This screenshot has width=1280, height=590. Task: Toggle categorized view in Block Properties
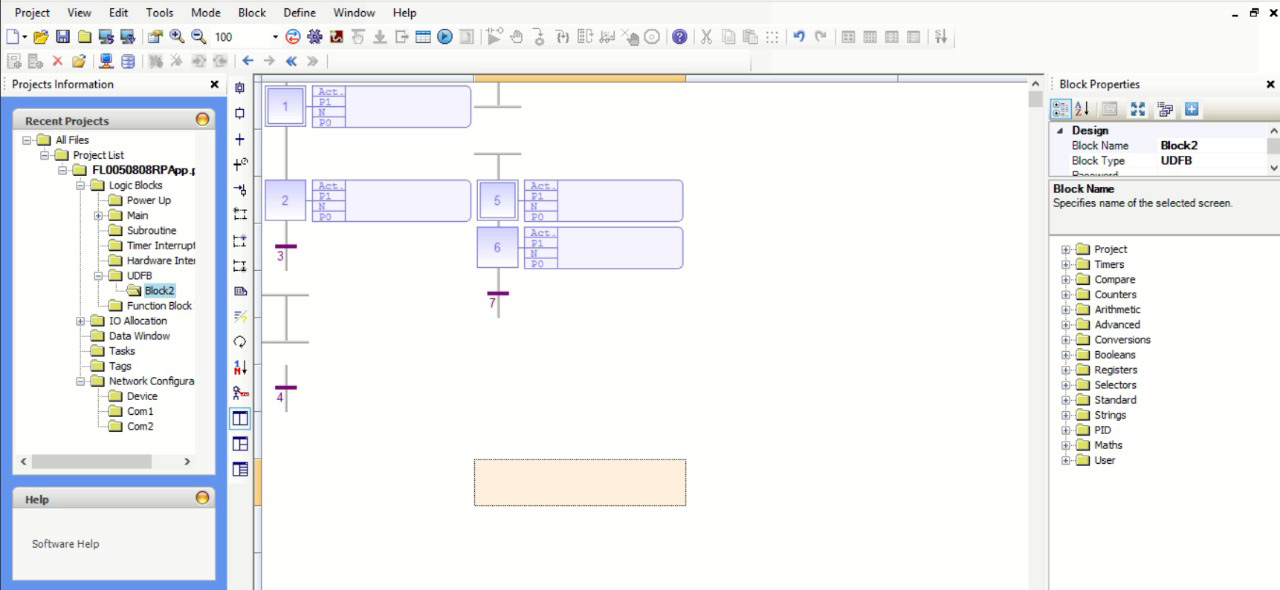pyautogui.click(x=1062, y=109)
